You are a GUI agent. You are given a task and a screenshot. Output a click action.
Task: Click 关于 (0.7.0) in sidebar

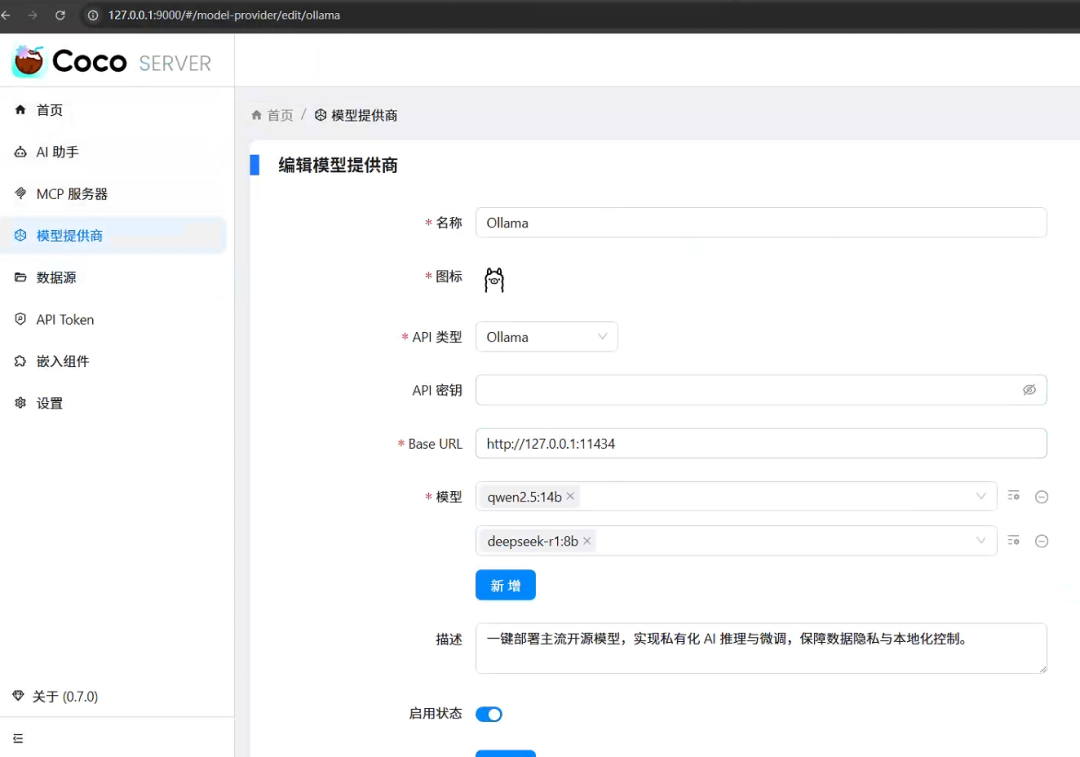tap(65, 696)
